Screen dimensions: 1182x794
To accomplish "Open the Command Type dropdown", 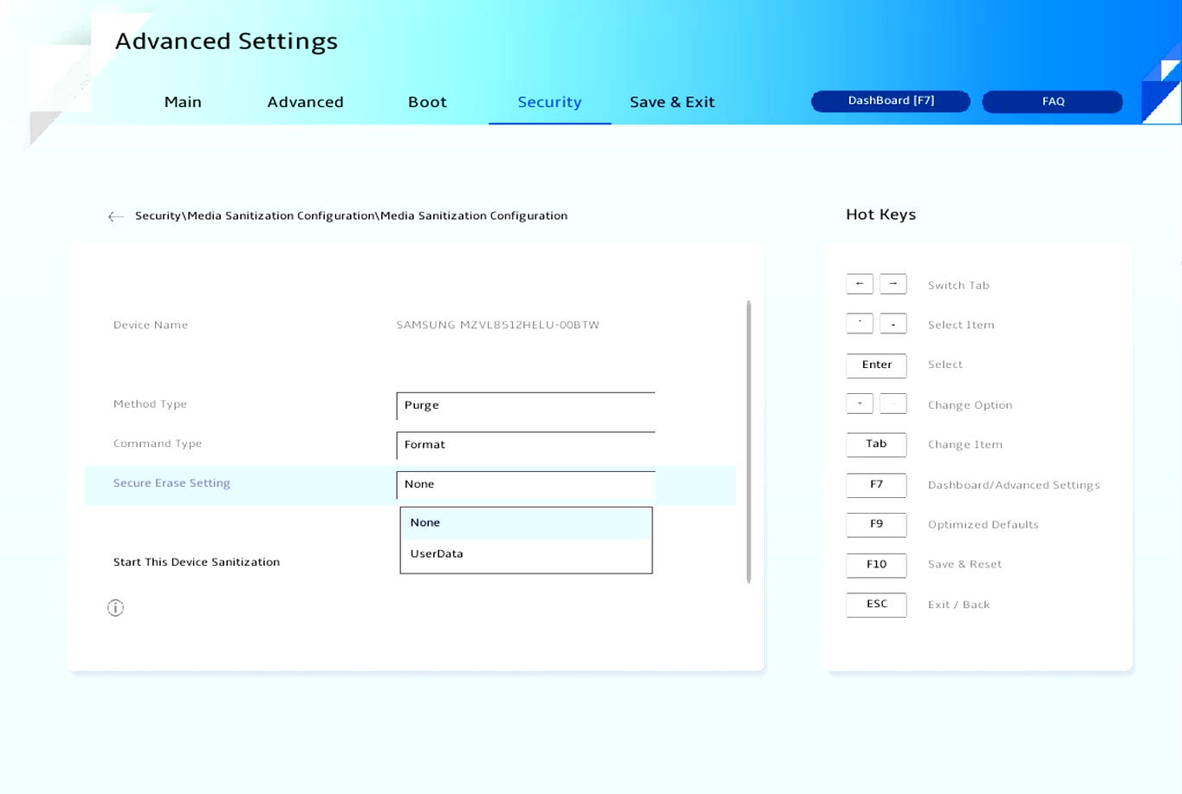I will pos(525,445).
